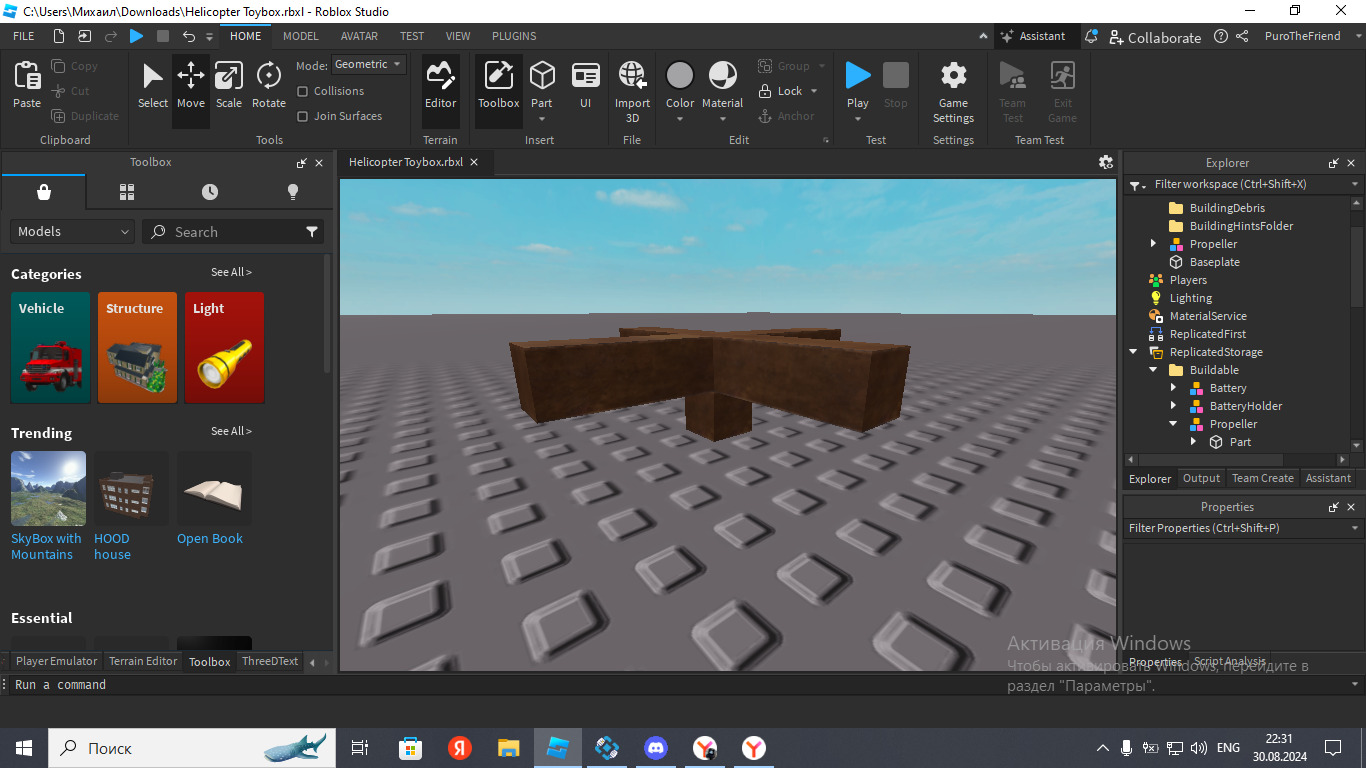
Task: Open the Terrain Editor
Action: pos(441,90)
